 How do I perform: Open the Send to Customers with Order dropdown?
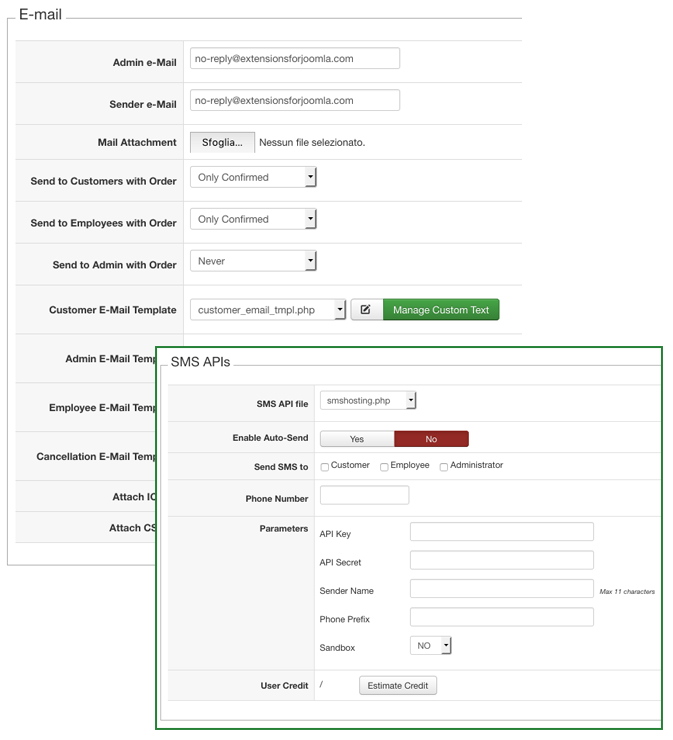(x=253, y=177)
